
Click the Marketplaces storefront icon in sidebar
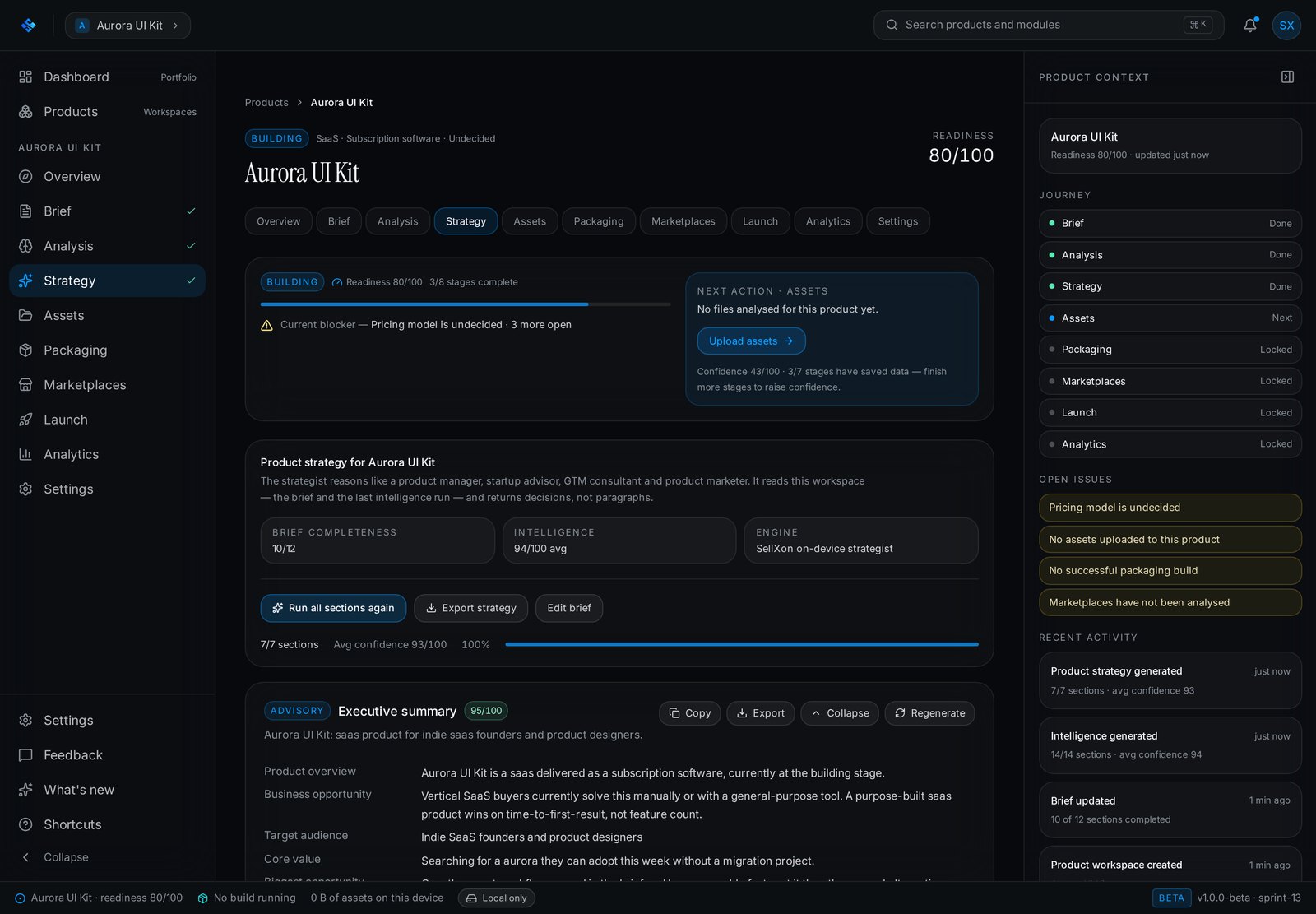point(25,385)
